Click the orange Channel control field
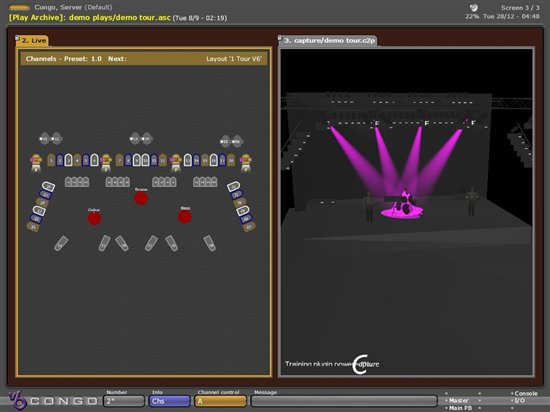The width and height of the screenshot is (550, 412). point(220,401)
